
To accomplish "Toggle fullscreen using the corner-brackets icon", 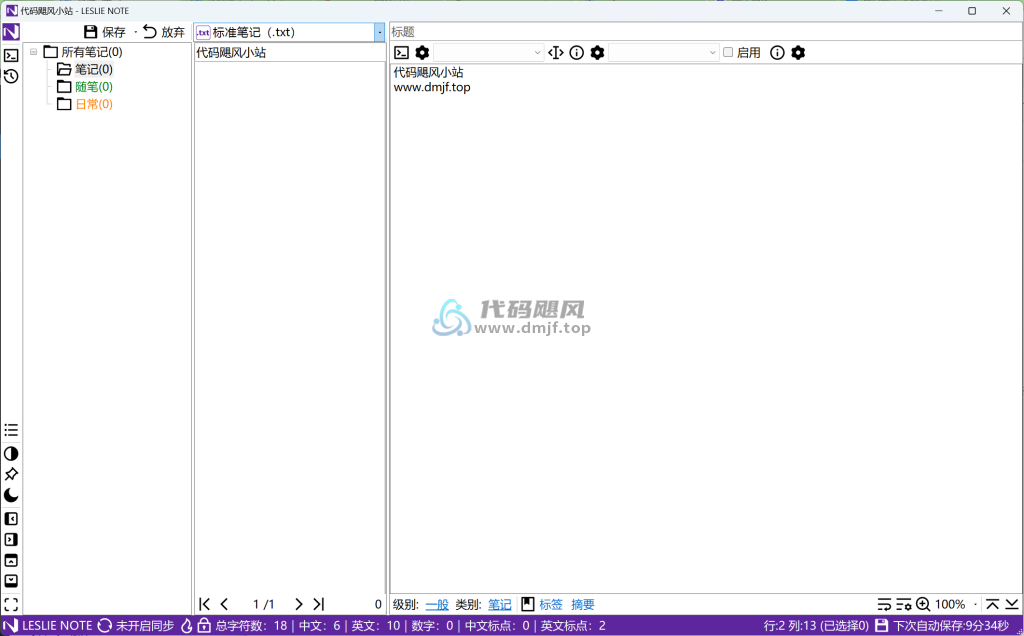I will [11, 605].
